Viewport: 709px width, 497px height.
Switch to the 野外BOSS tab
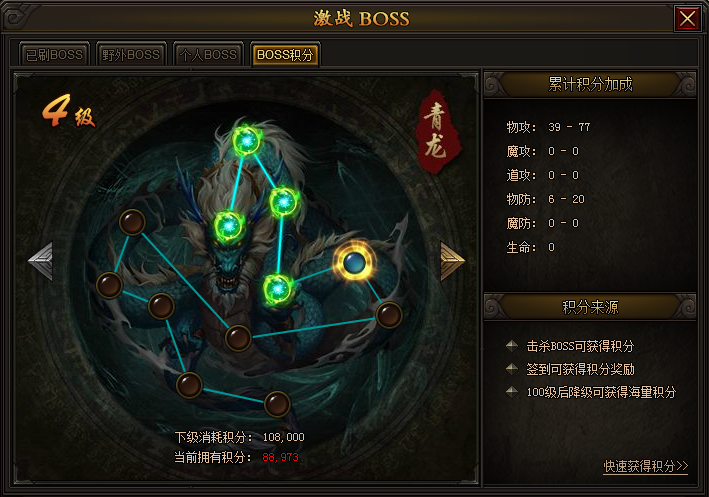(x=131, y=55)
